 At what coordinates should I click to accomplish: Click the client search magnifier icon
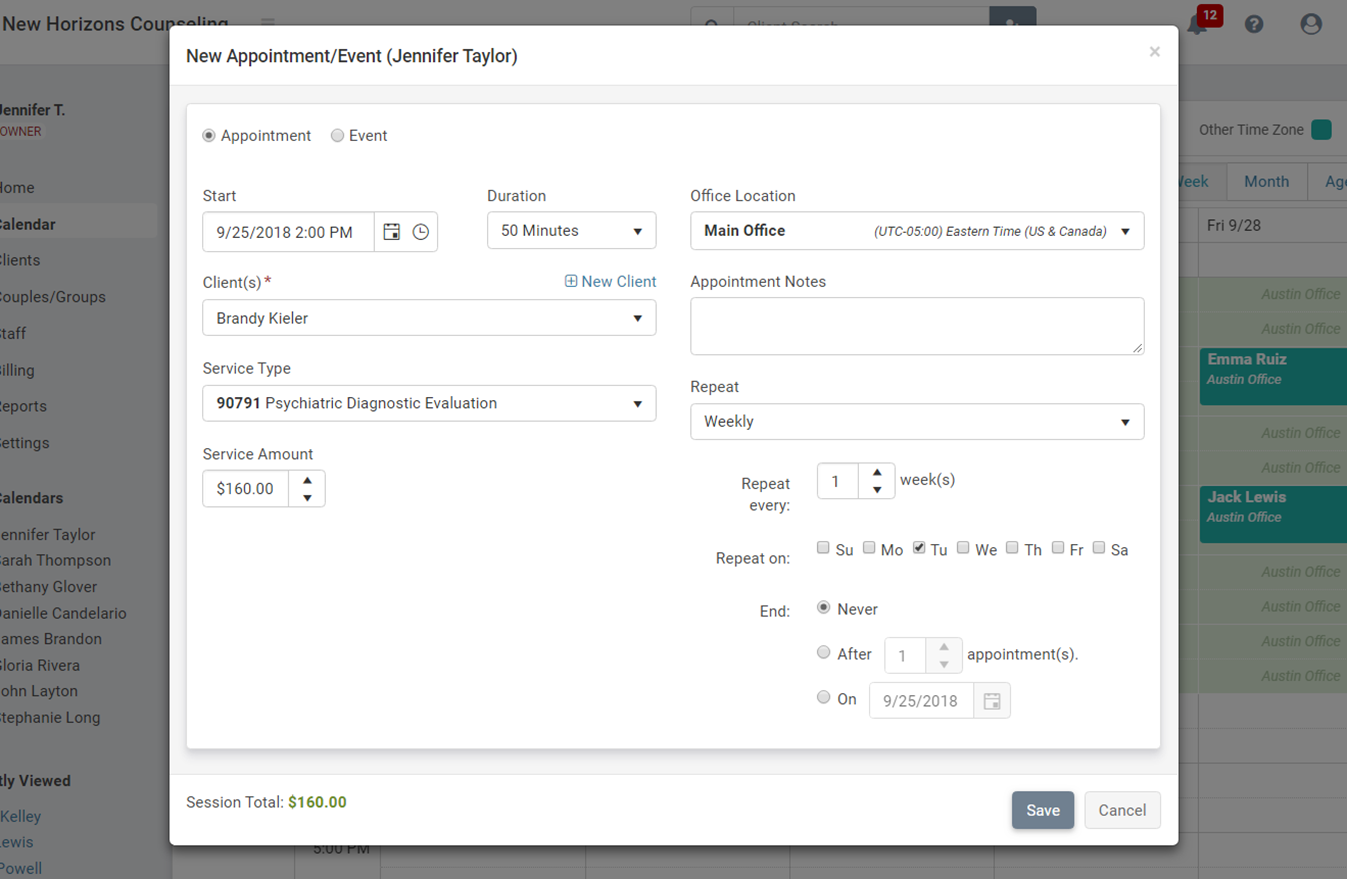tap(712, 22)
